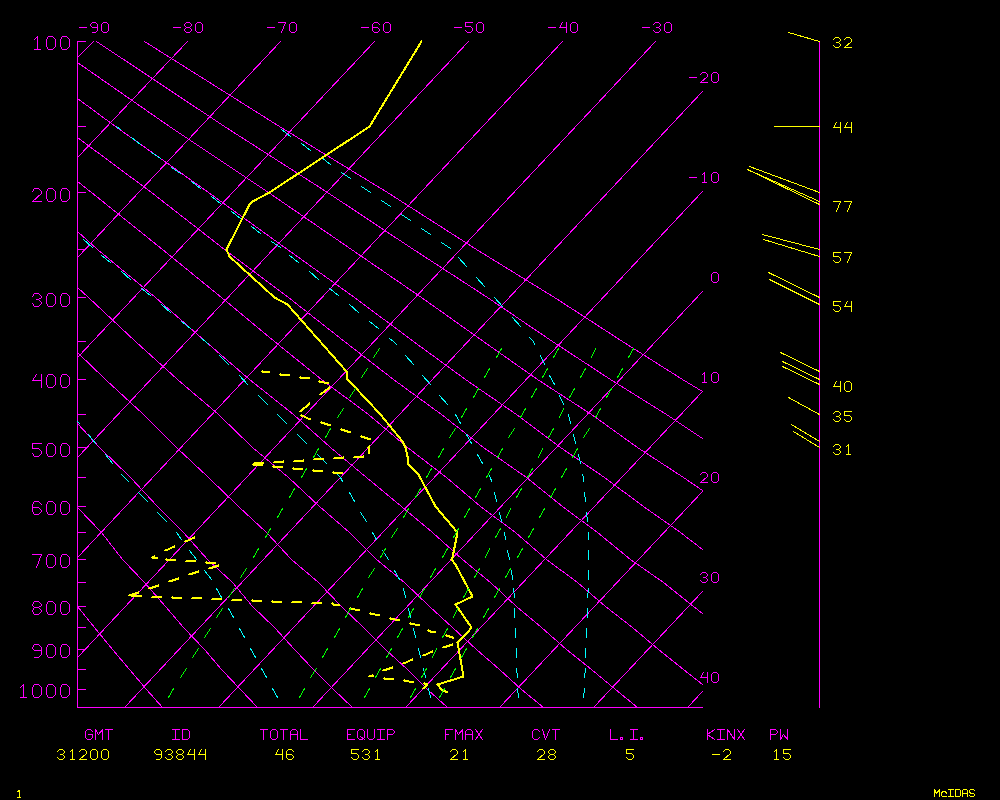Screen dimensions: 1000x800
Task: Select the 500 pressure level label
Action: 52,450
